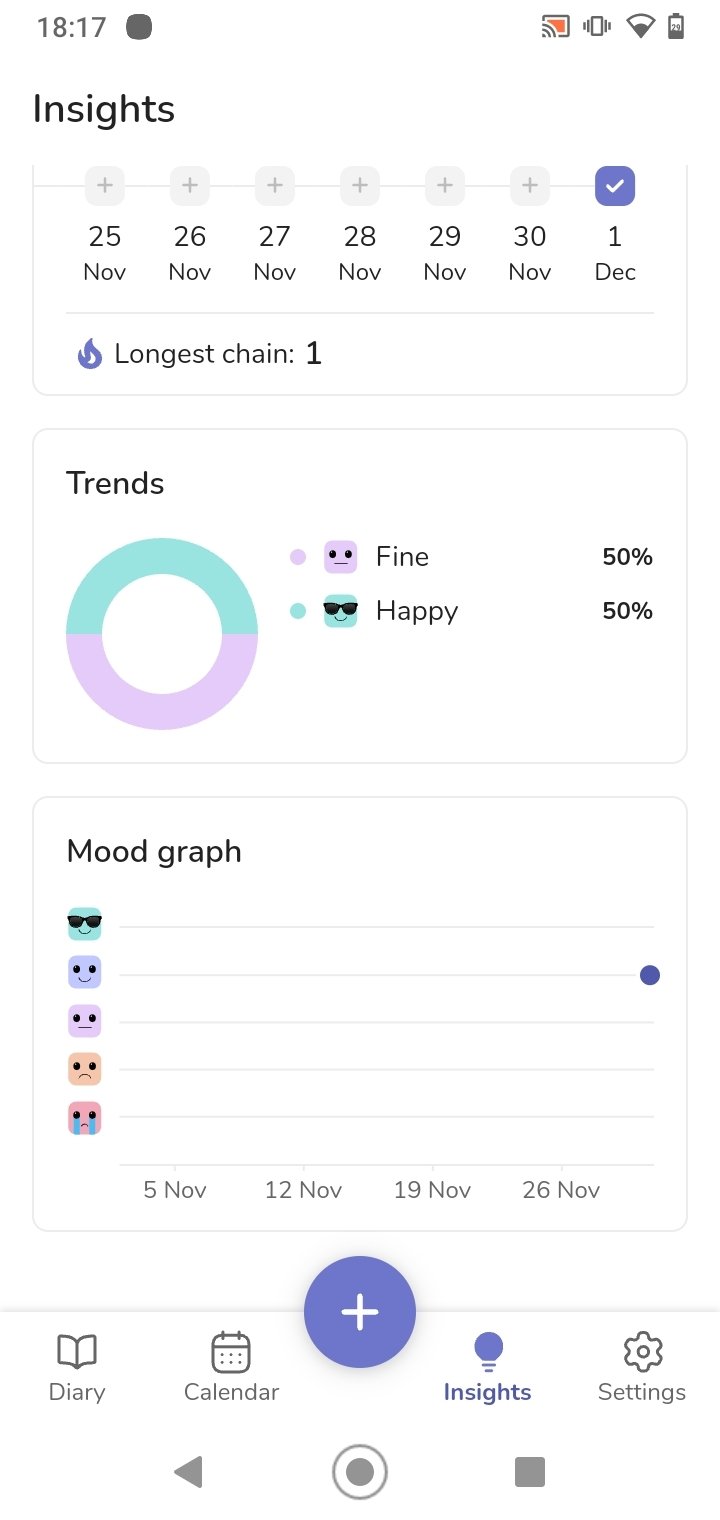This screenshot has height=1520, width=720.
Task: Tap the blue smiling face in Mood graph
Action: pos(85,972)
